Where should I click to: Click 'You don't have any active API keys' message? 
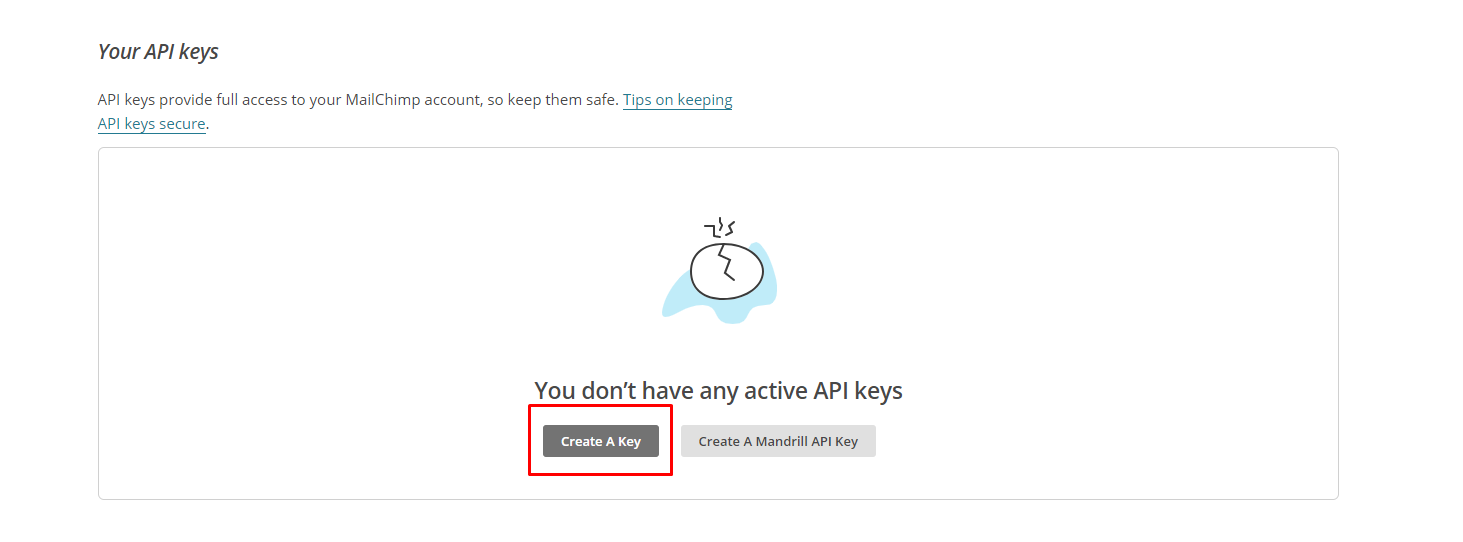[718, 390]
